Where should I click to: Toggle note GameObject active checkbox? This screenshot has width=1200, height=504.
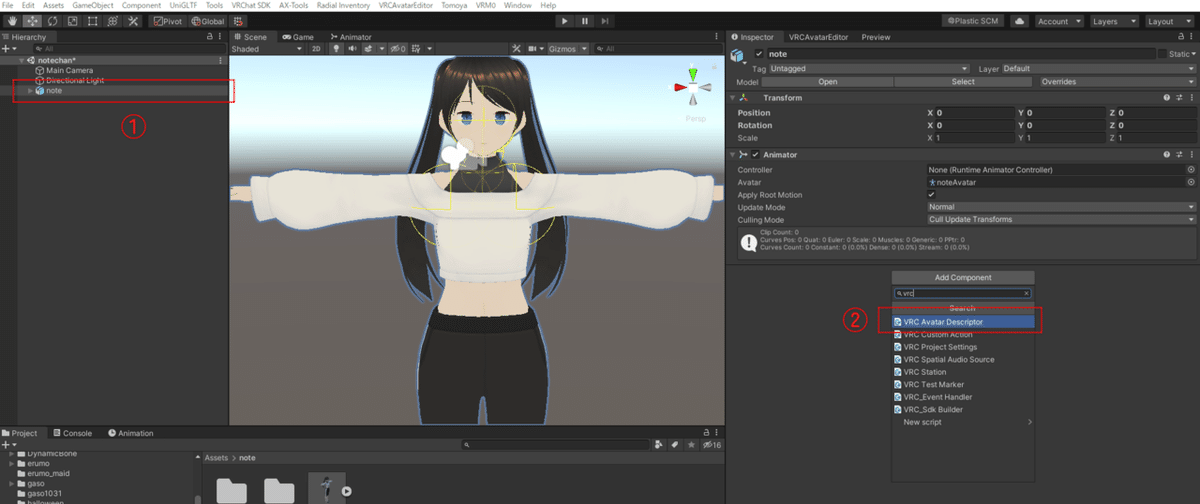coord(760,54)
